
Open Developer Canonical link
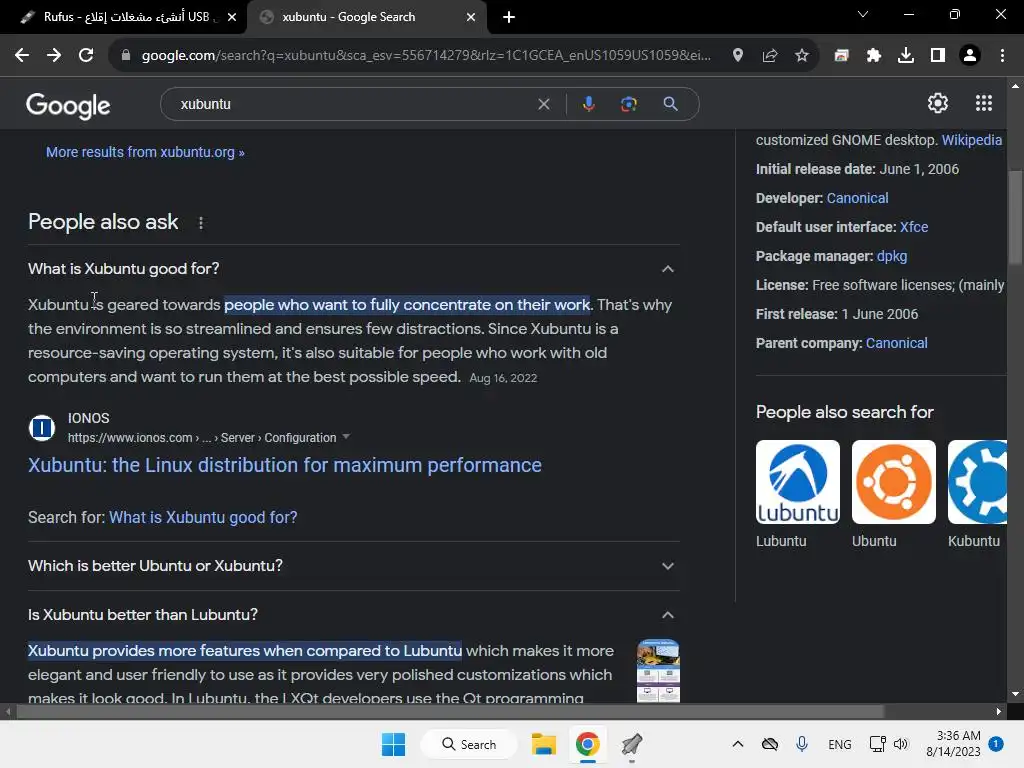[x=857, y=198]
